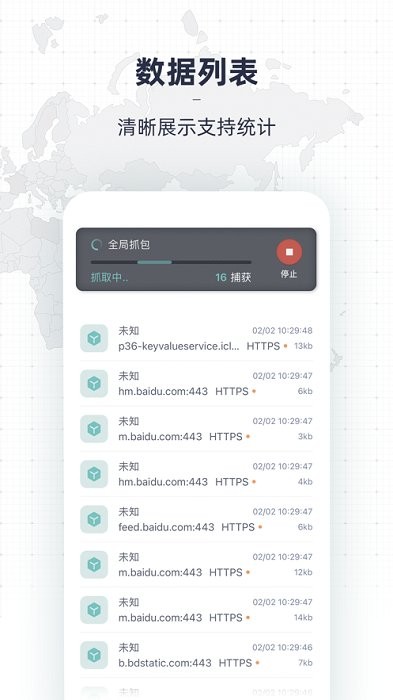Click cube icon of b.bdstatic.com row
The height and width of the screenshot is (700, 393).
(94, 655)
